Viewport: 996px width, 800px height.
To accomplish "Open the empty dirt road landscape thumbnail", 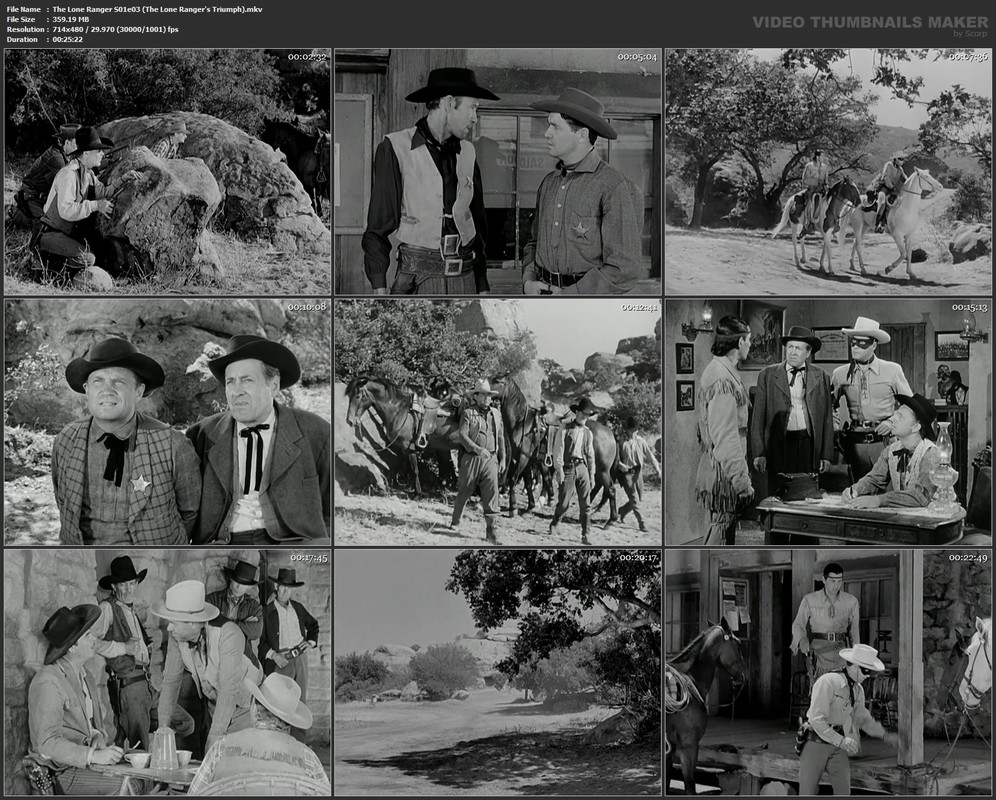I will click(498, 672).
